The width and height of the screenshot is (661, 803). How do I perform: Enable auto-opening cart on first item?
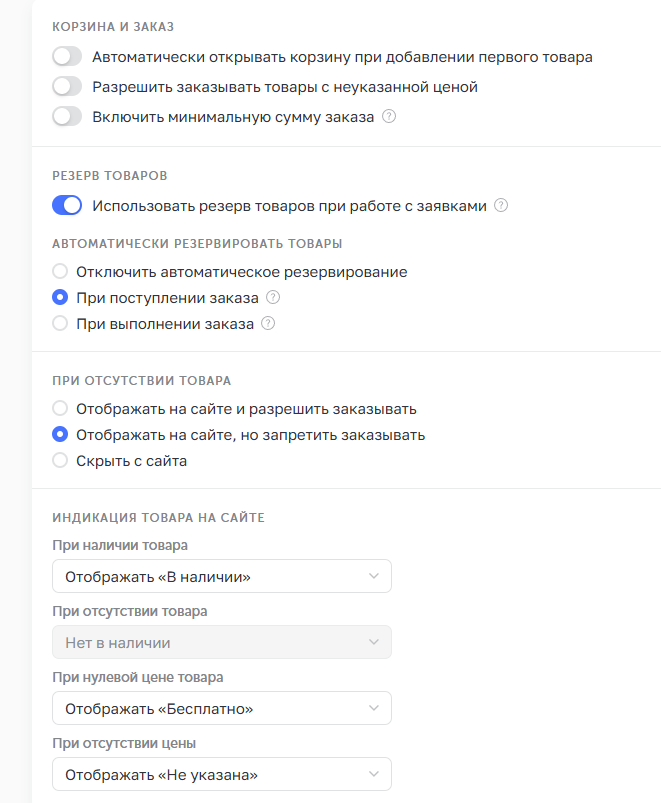point(66,56)
